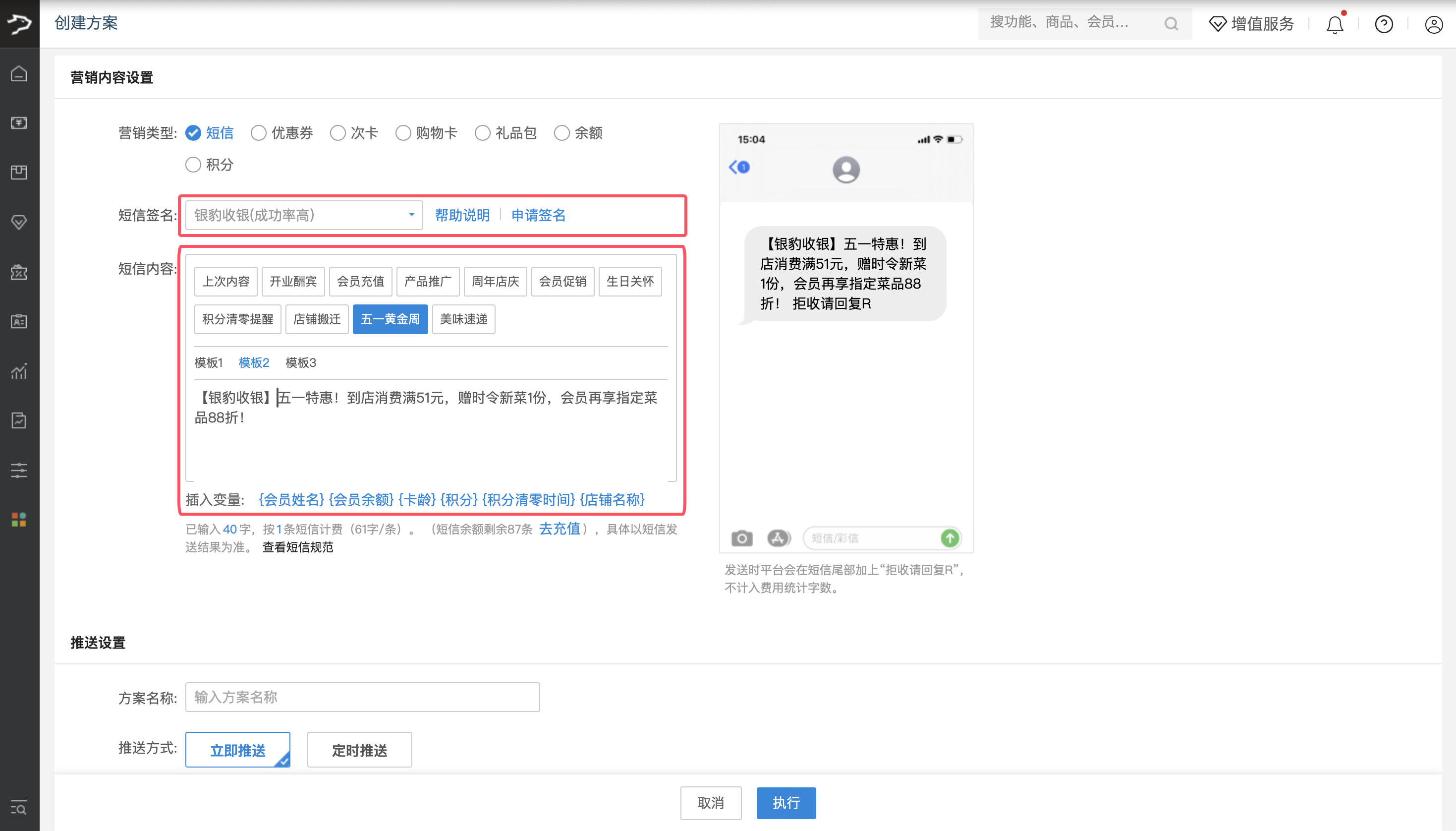Open the 申请签名 link
Viewport: 1456px width, 831px height.
pos(538,215)
